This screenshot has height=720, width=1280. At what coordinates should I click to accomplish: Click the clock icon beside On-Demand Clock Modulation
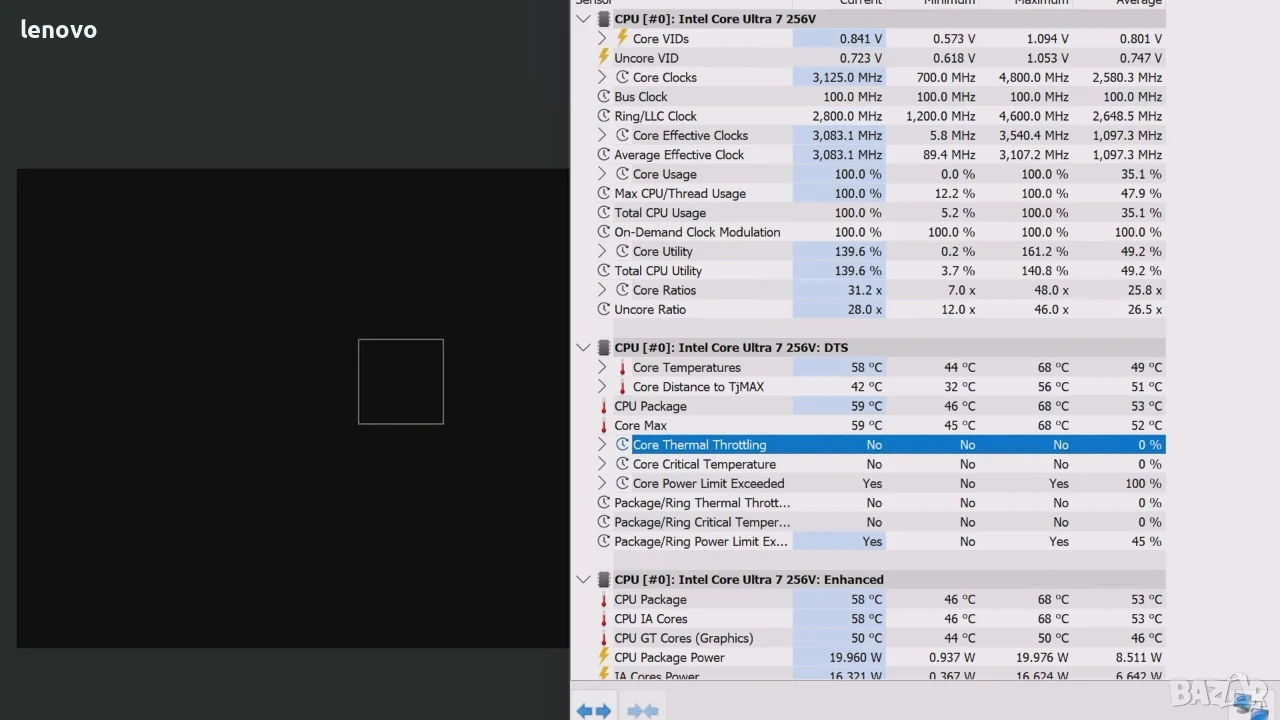tap(604, 232)
